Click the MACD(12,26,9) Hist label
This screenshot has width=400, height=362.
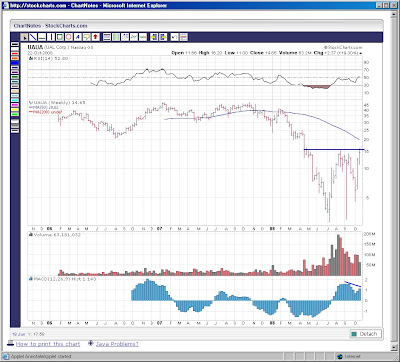pos(62,279)
